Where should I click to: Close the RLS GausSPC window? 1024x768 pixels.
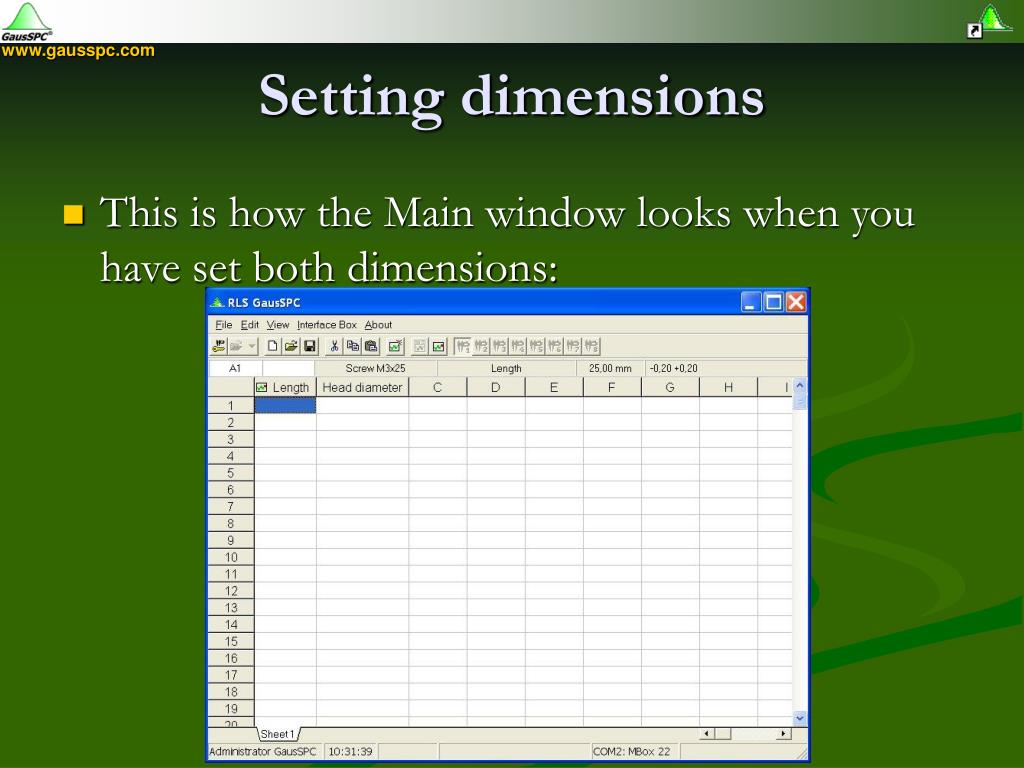pos(796,302)
